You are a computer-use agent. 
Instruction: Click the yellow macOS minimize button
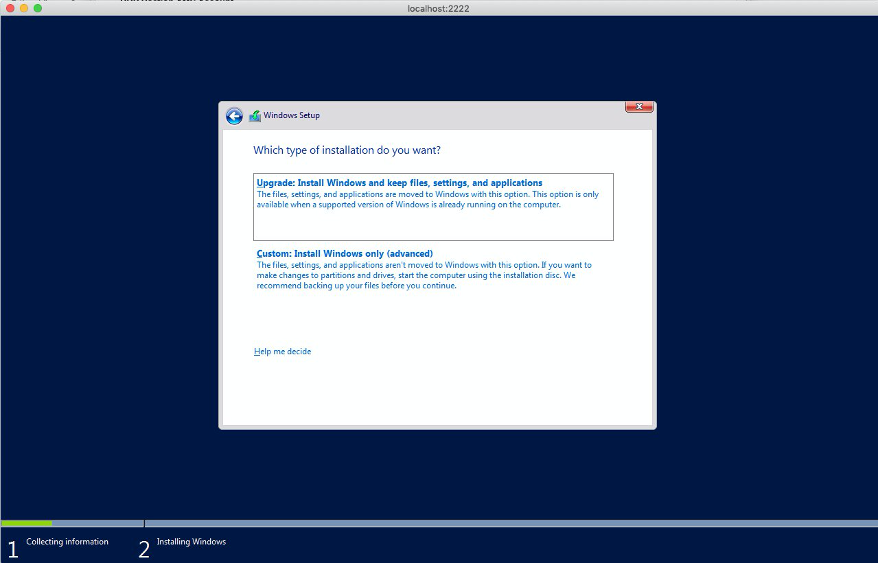(24, 8)
